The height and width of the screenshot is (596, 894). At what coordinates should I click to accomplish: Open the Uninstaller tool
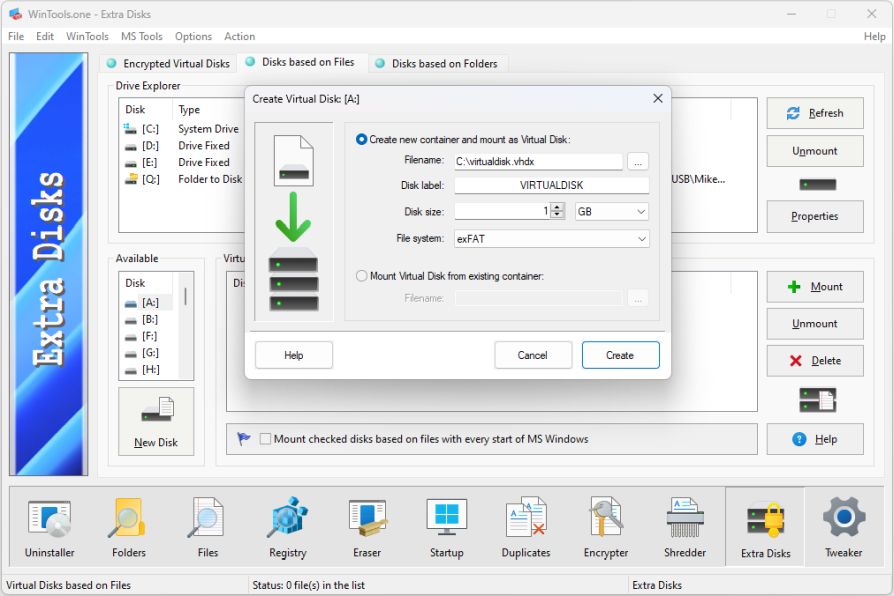[50, 527]
